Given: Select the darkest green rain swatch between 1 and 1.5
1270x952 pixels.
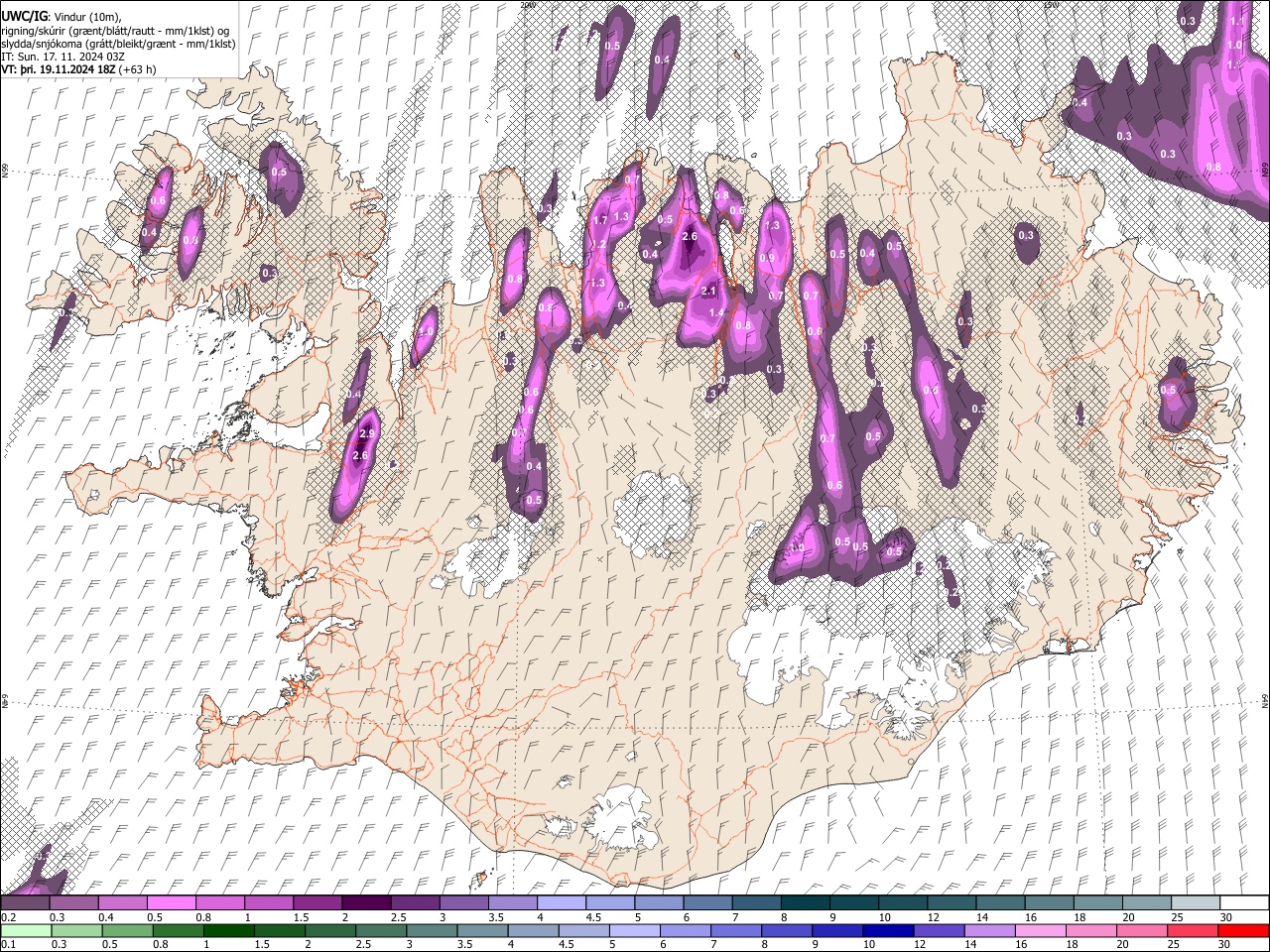Looking at the screenshot, I should pos(229,931).
